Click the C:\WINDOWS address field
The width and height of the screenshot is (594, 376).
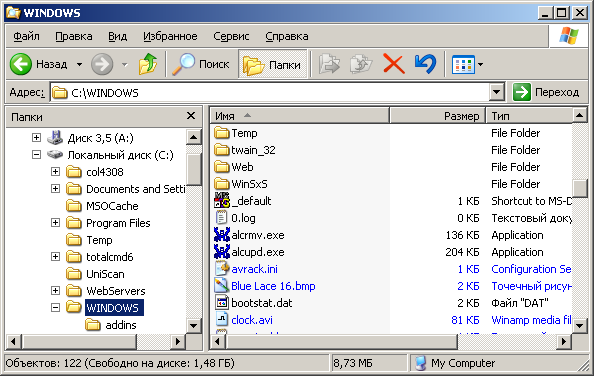tap(269, 92)
